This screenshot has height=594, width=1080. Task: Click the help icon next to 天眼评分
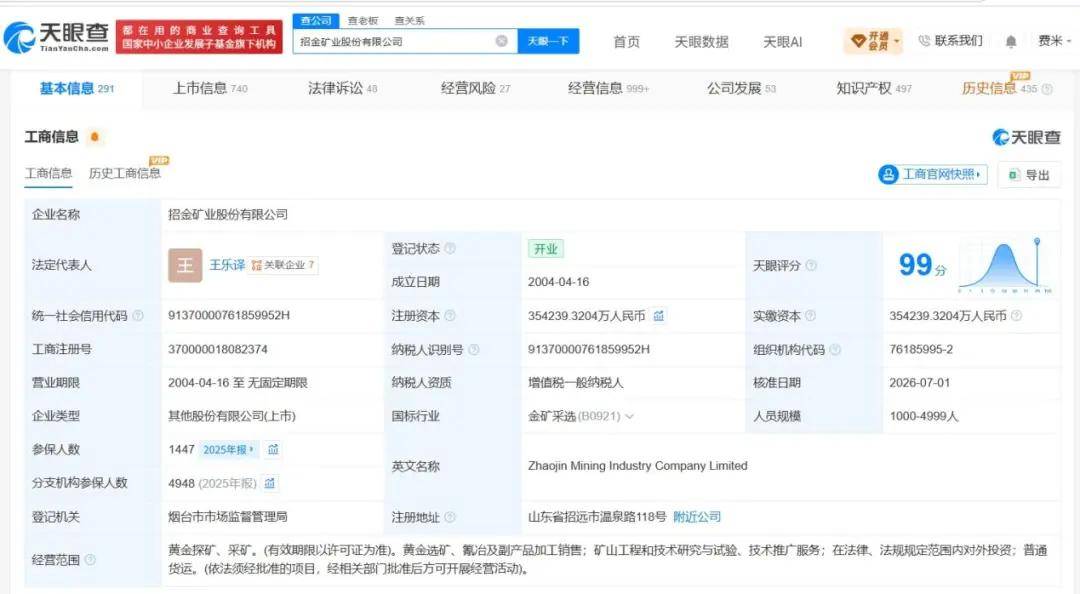811,265
